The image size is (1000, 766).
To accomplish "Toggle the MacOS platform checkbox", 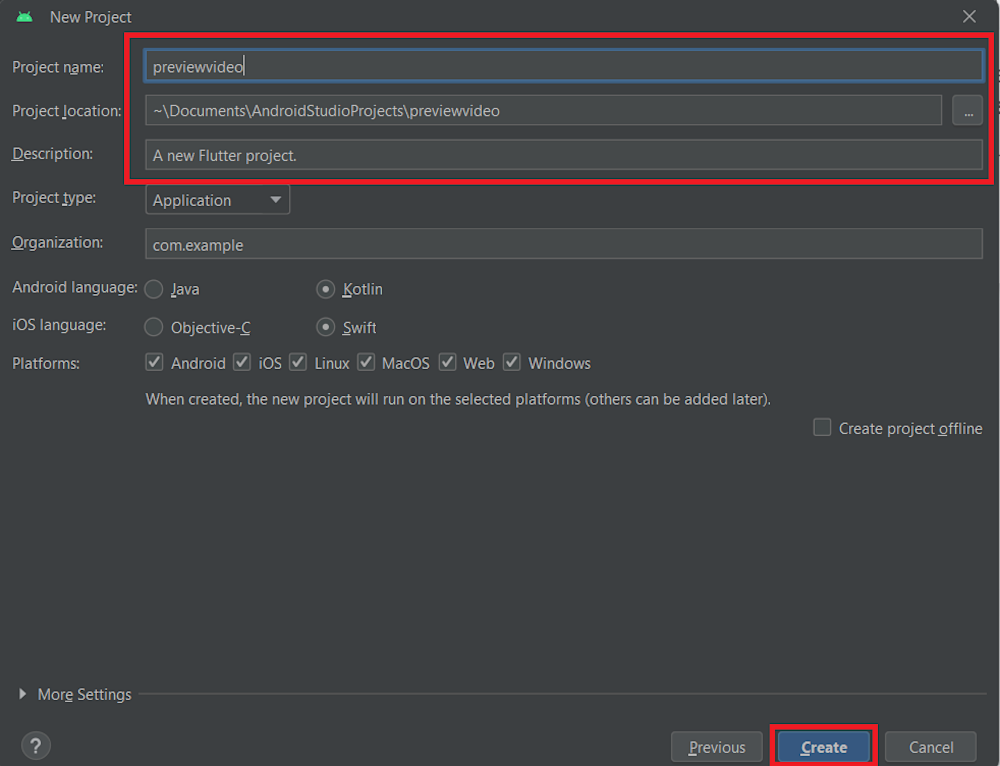I will click(x=366, y=362).
